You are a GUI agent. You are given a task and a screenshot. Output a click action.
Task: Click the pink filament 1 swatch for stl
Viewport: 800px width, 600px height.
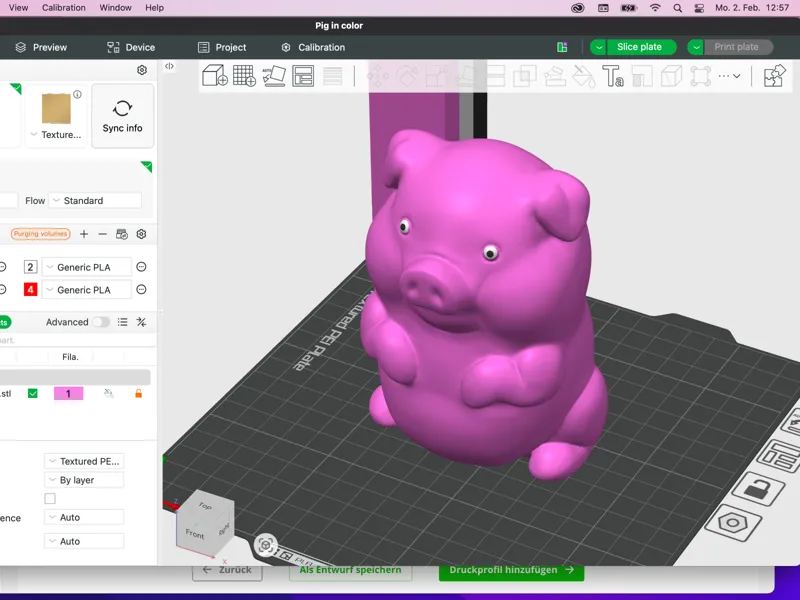[x=68, y=393]
